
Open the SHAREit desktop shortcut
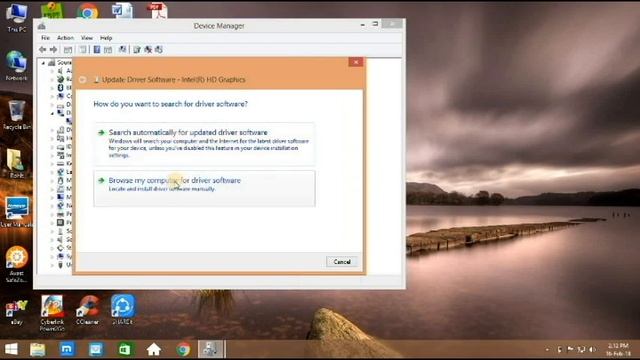click(122, 309)
